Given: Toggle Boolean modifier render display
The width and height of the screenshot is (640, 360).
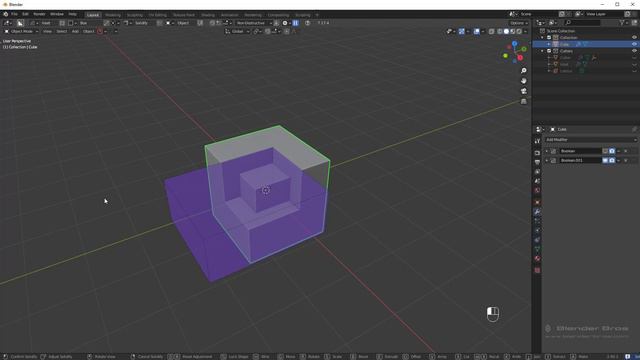Looking at the screenshot, I should [612, 151].
